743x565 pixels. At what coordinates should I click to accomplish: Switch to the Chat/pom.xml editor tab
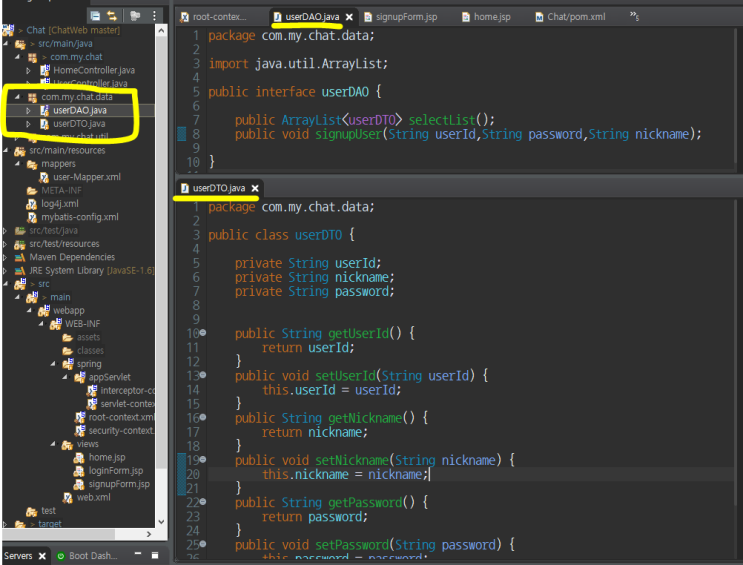tap(571, 17)
